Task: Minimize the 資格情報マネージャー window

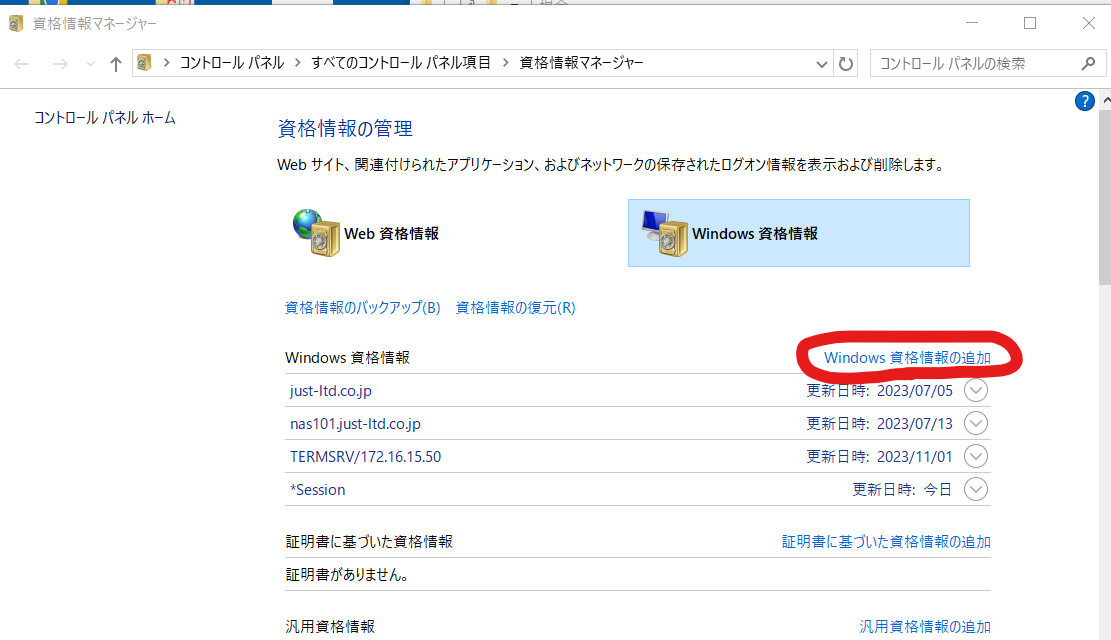Action: click(x=972, y=23)
